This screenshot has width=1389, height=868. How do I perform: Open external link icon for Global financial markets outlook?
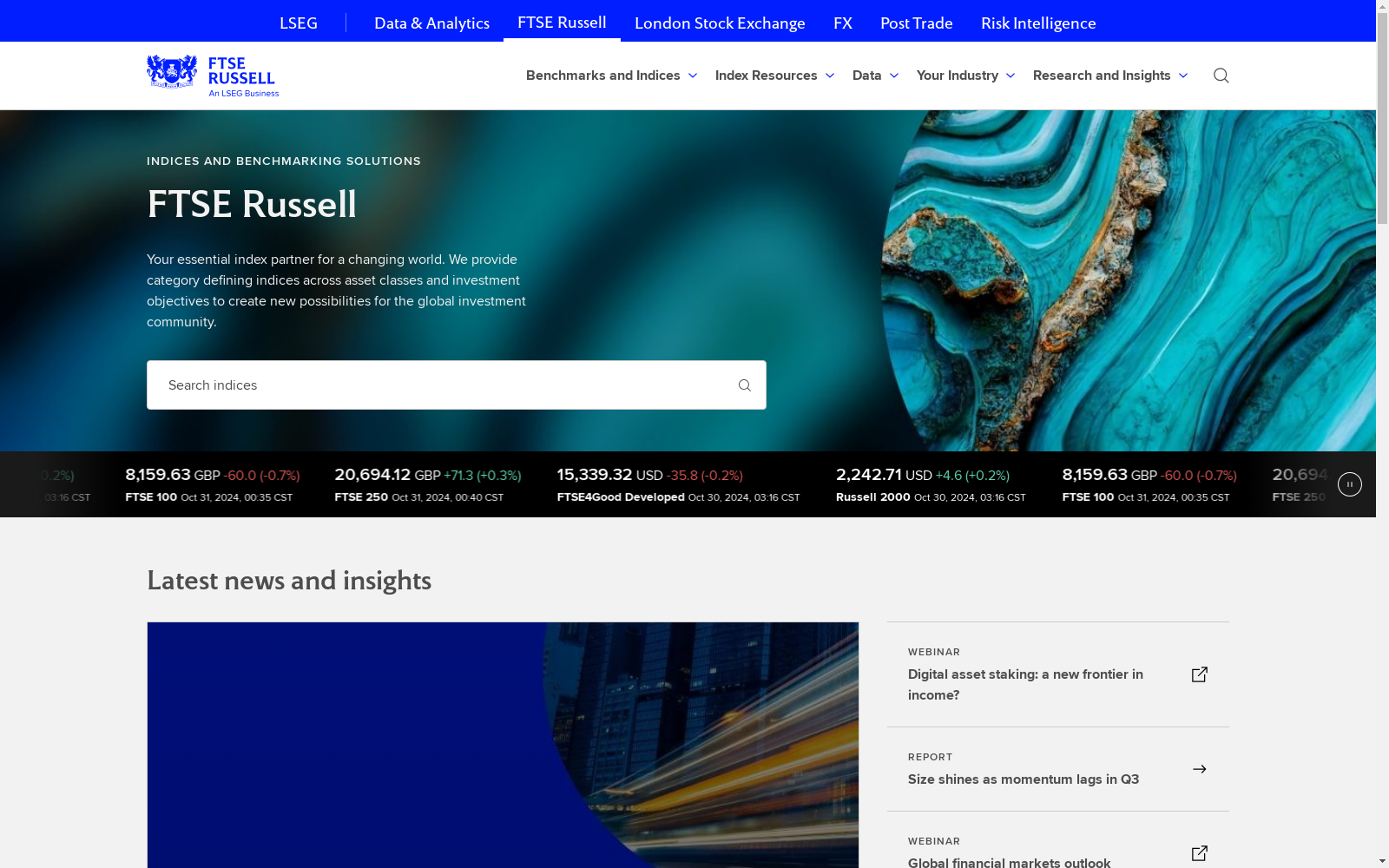click(x=1200, y=853)
